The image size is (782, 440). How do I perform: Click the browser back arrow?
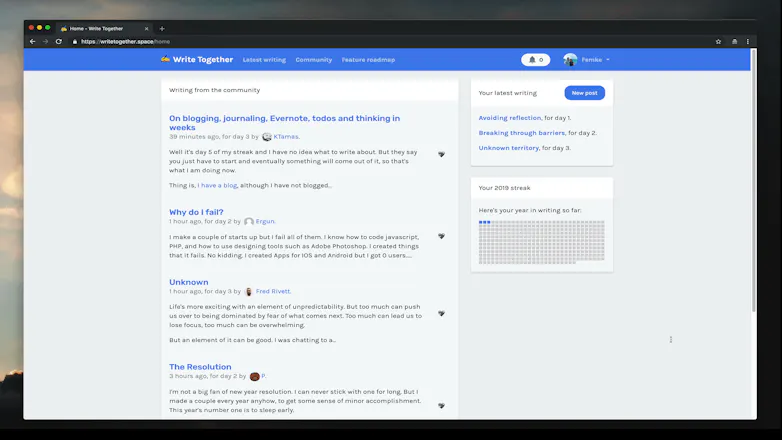(32, 41)
